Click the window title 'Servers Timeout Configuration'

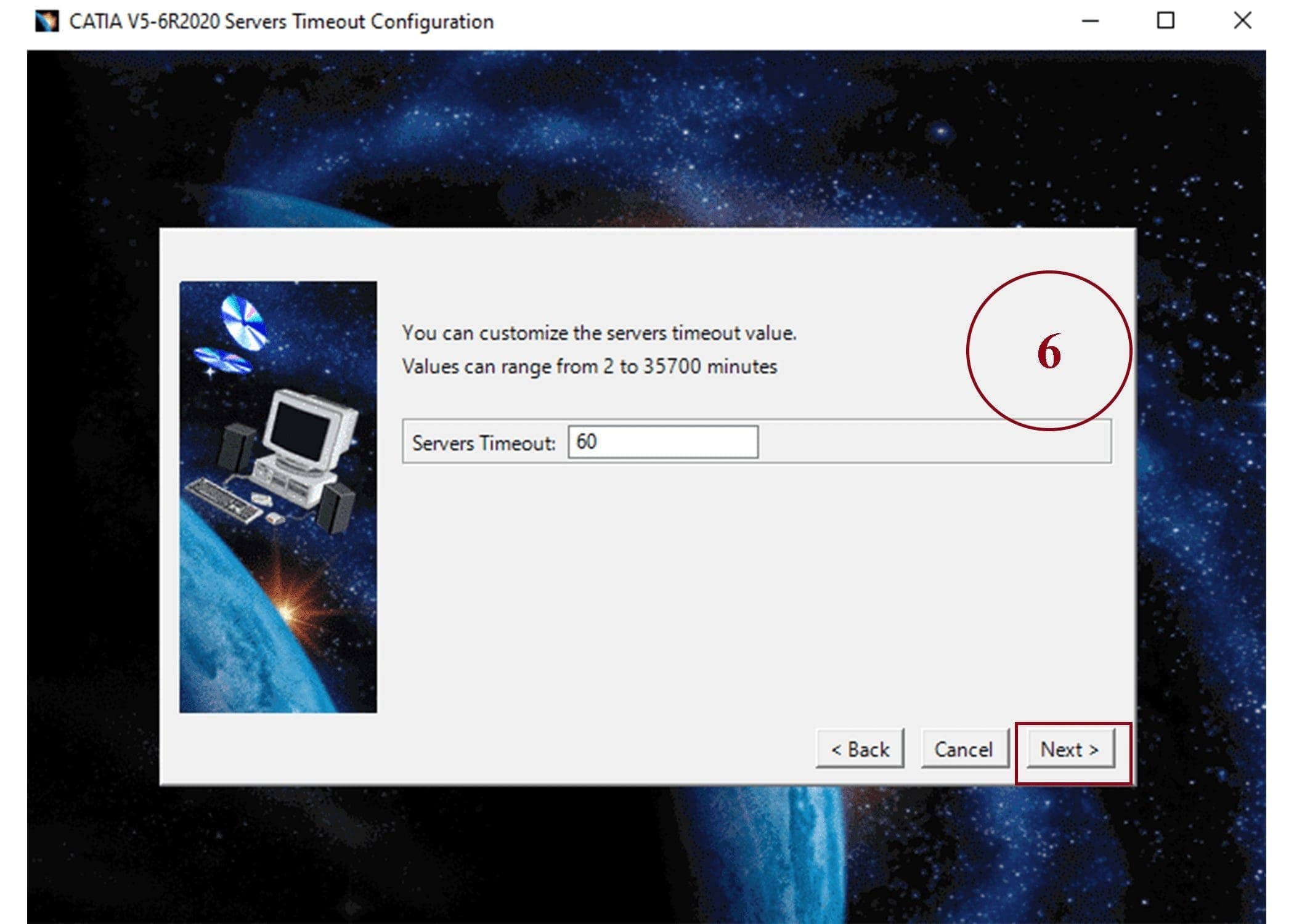pos(359,22)
